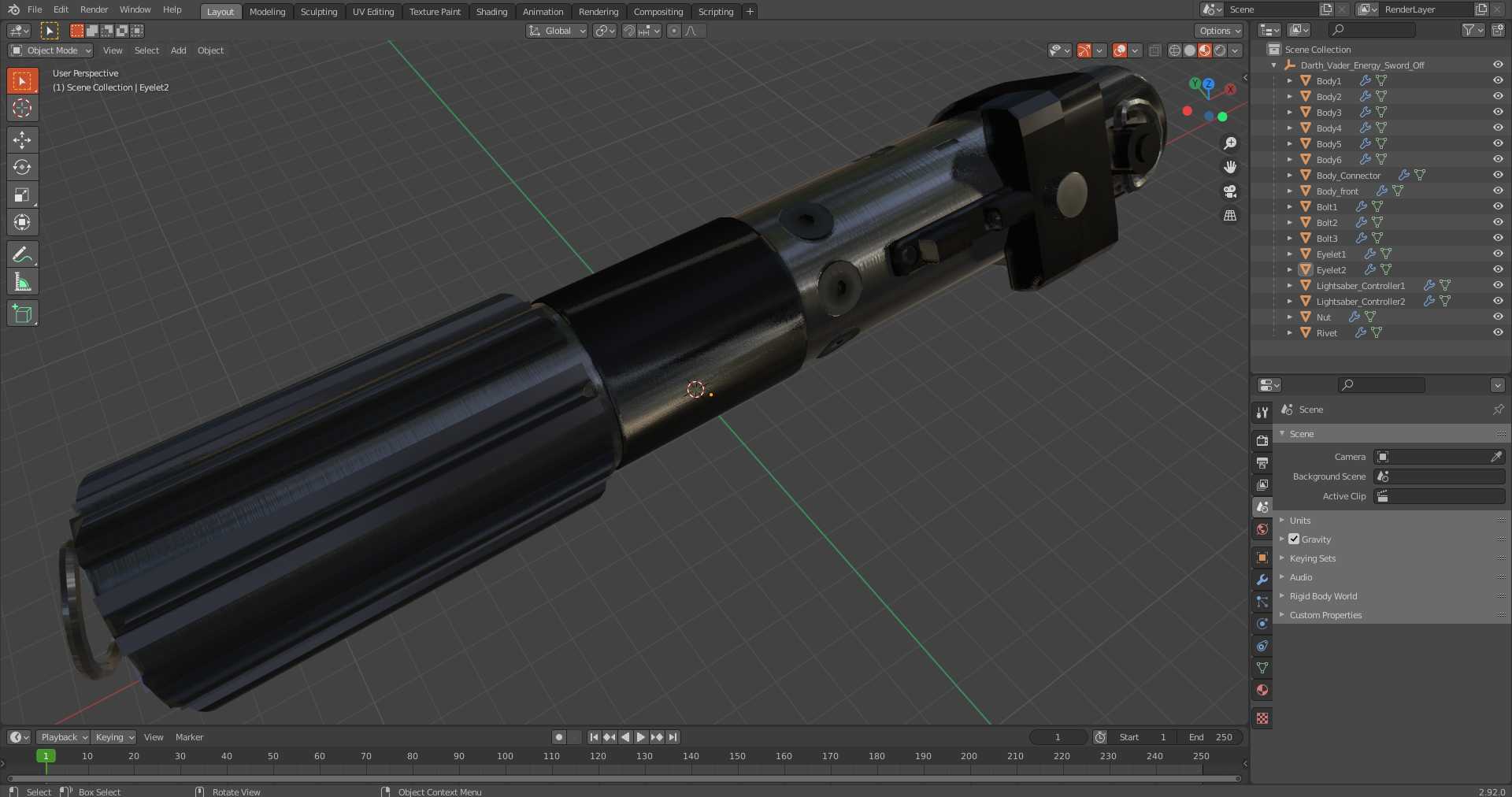This screenshot has height=797, width=1512.
Task: Open the viewport Add menu
Action: (179, 50)
